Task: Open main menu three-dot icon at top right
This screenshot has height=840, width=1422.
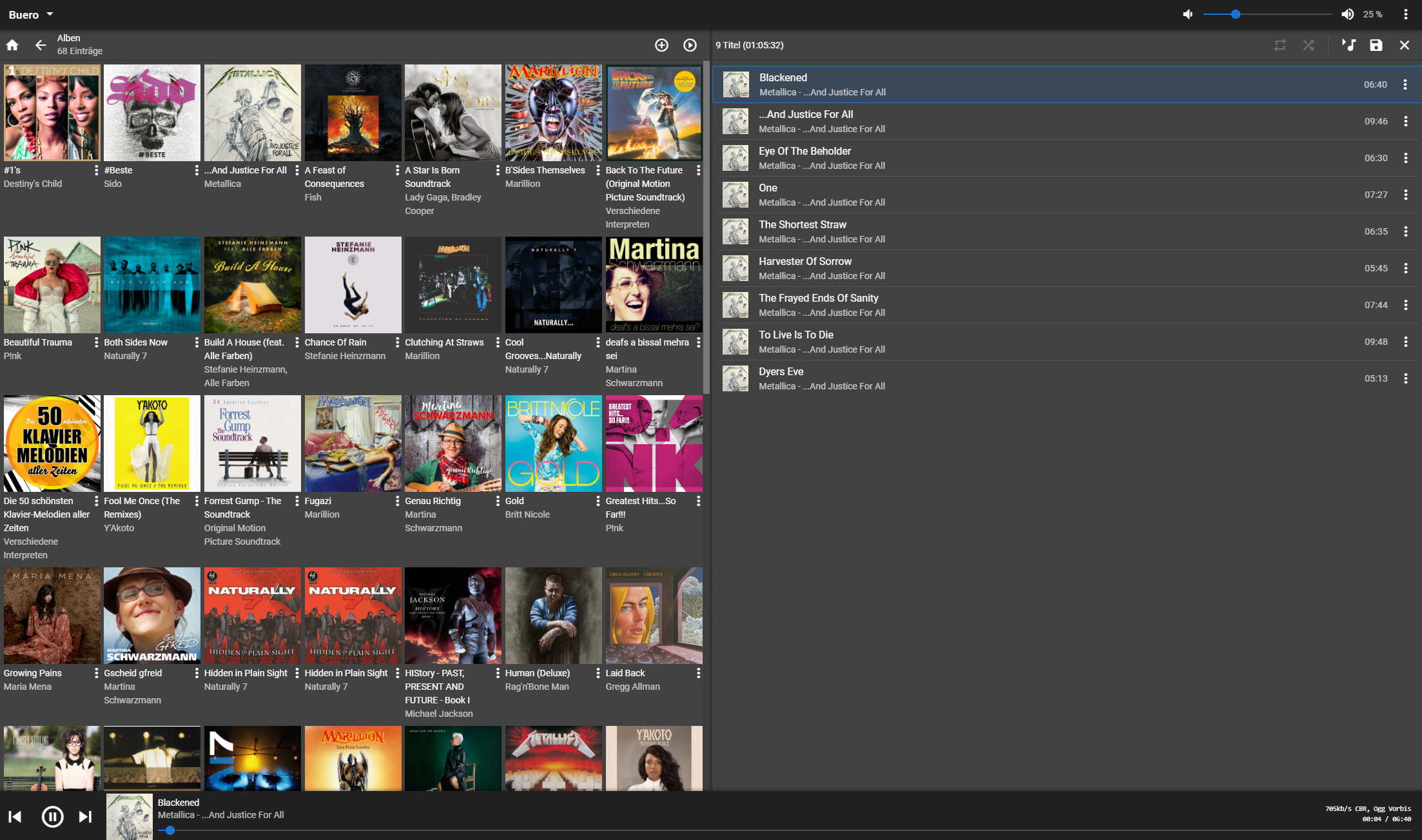Action: (1405, 14)
